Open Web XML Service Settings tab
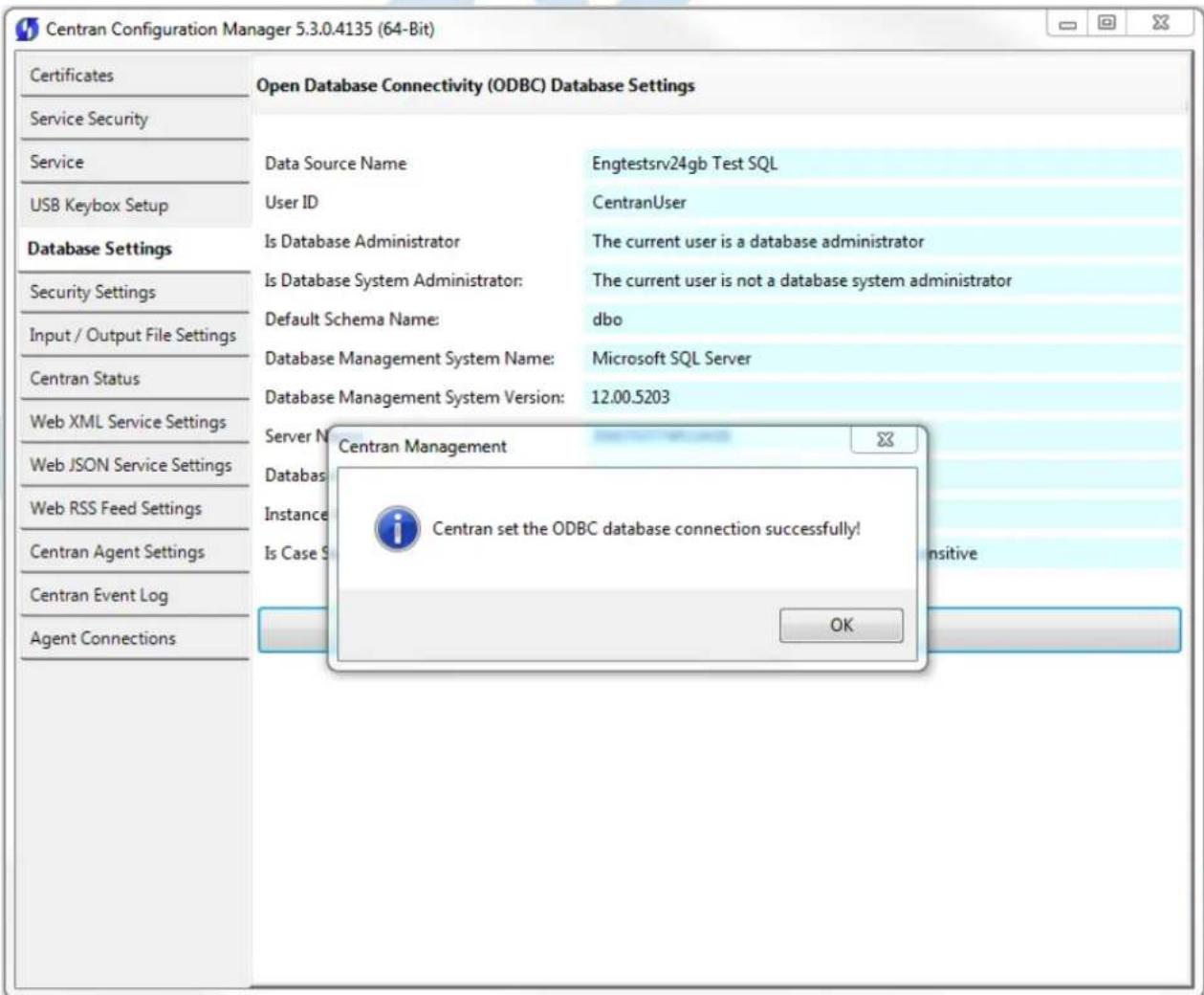This screenshot has height=995, width=1204. [134, 422]
